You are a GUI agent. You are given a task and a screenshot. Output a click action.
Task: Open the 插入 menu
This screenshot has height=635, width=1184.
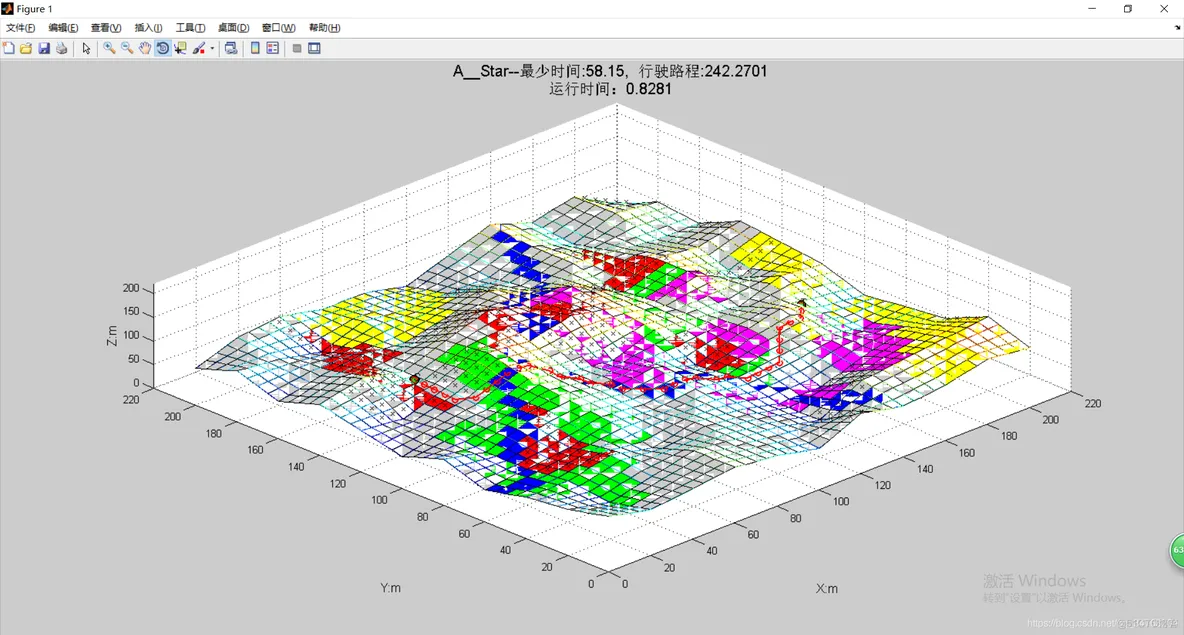pos(148,27)
